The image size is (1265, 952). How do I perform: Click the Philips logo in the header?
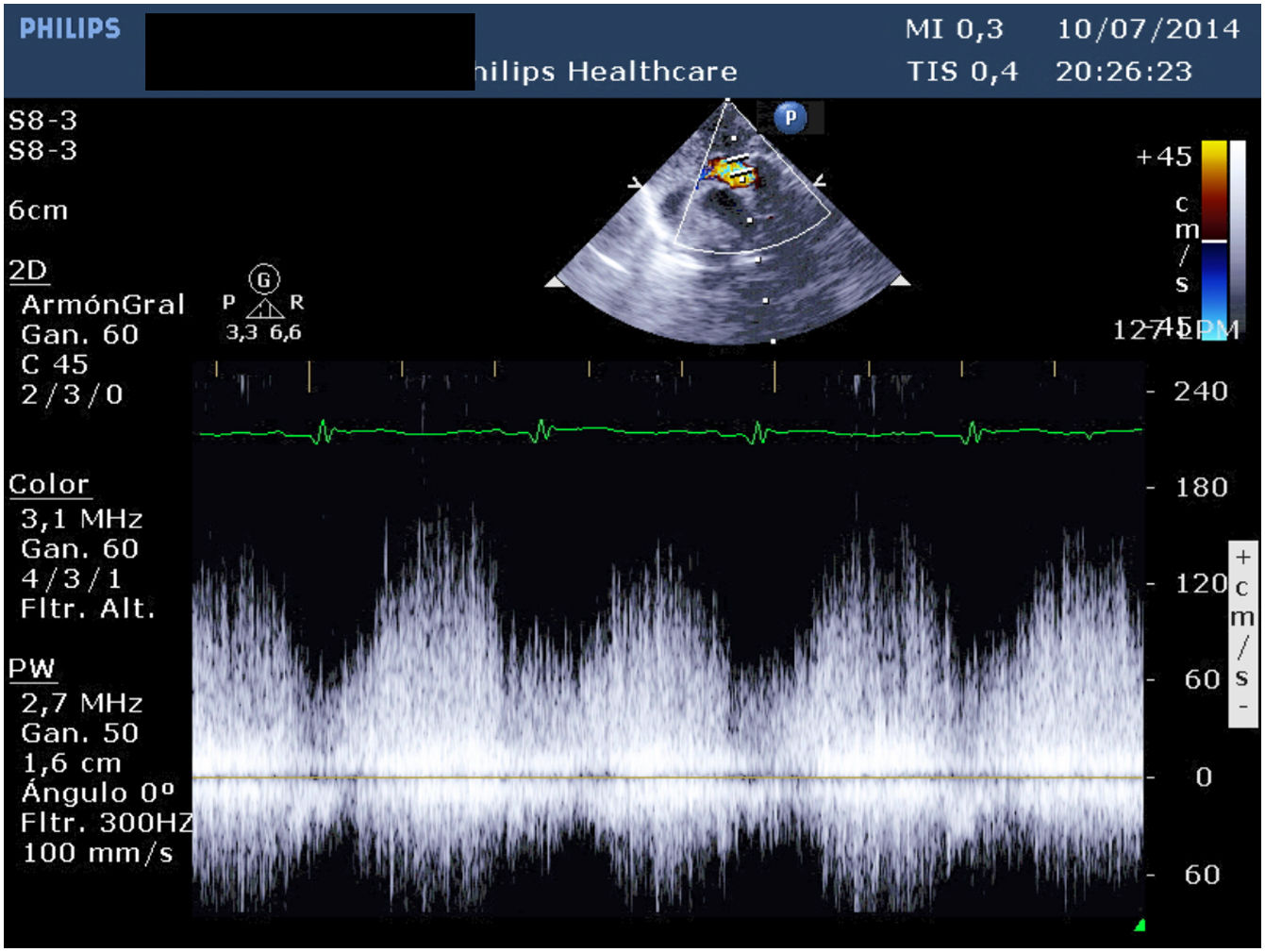[70, 29]
